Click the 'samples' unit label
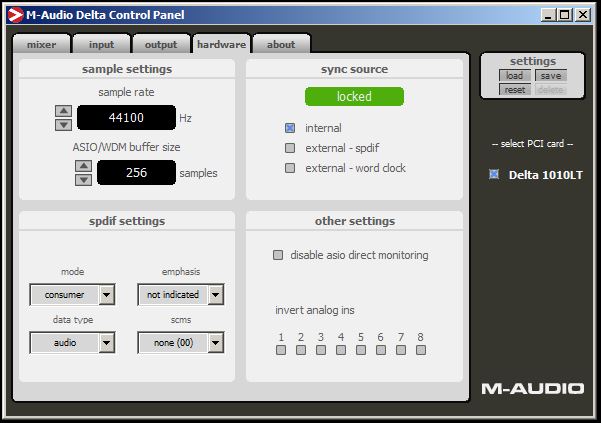The height and width of the screenshot is (423, 601). 198,173
